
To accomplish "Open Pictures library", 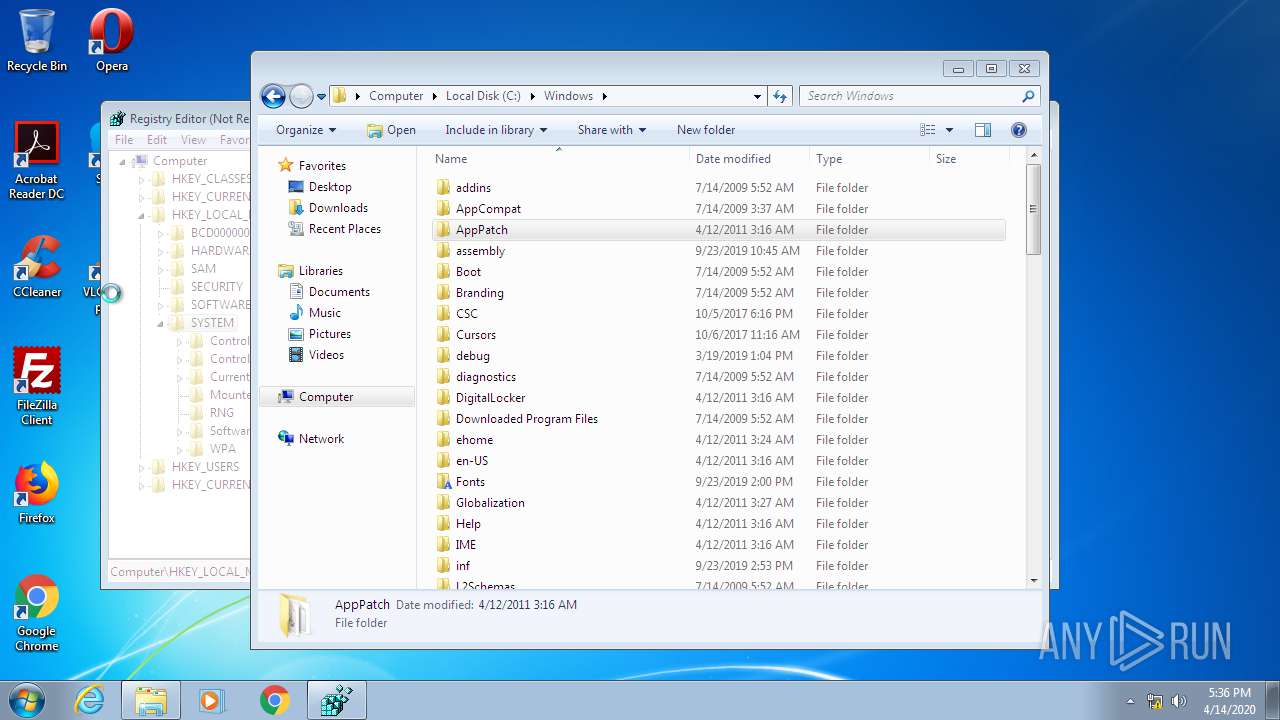I will click(x=329, y=334).
